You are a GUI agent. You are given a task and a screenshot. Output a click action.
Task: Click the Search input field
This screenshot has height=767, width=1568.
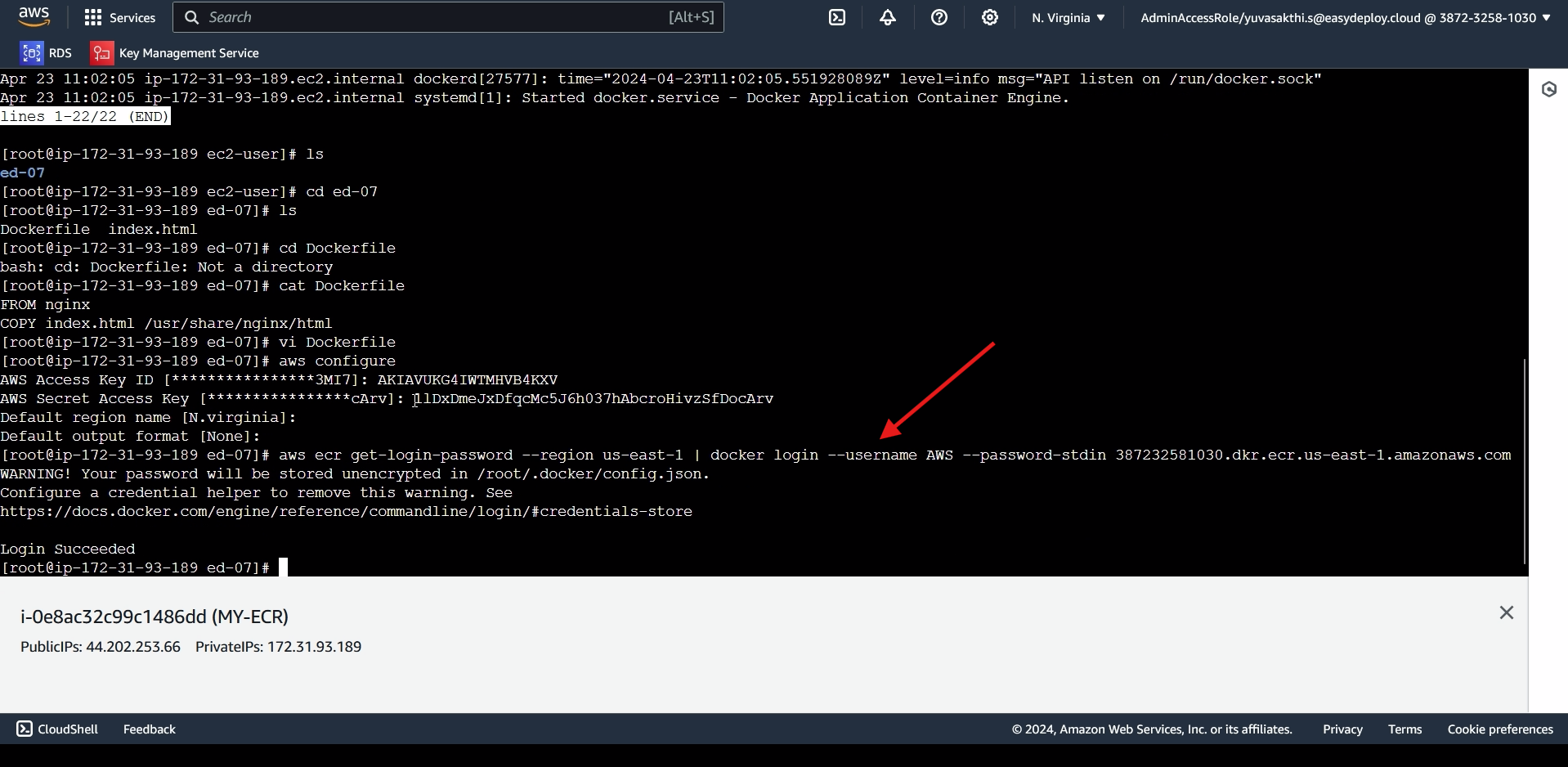click(x=448, y=17)
